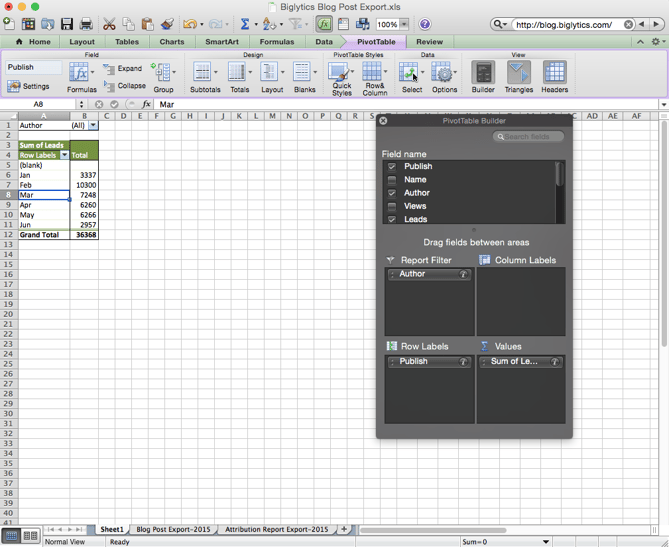Uncheck the Publish field checkbox
The width and height of the screenshot is (669, 547).
(392, 166)
